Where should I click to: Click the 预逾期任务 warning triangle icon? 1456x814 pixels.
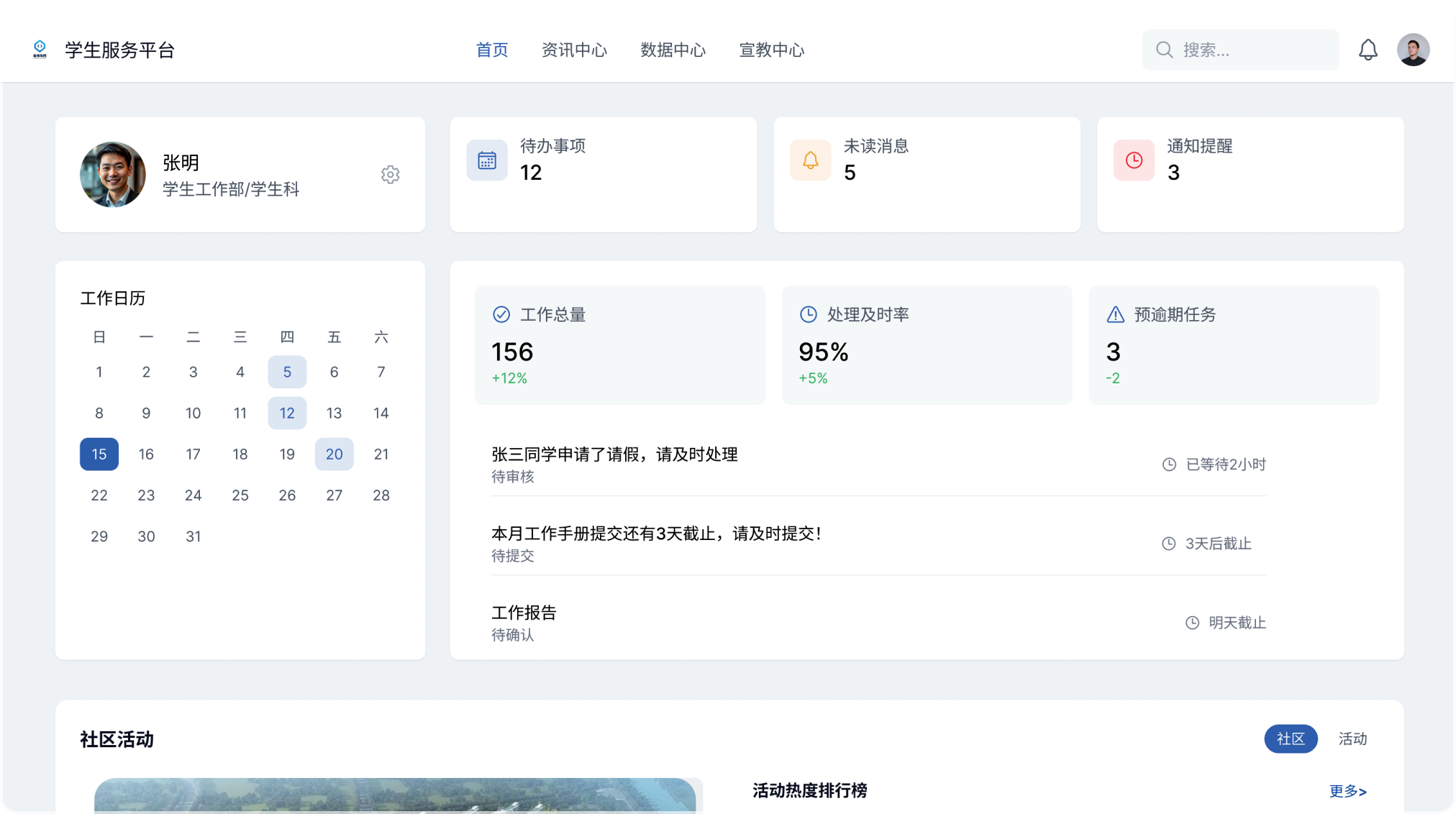(x=1115, y=314)
